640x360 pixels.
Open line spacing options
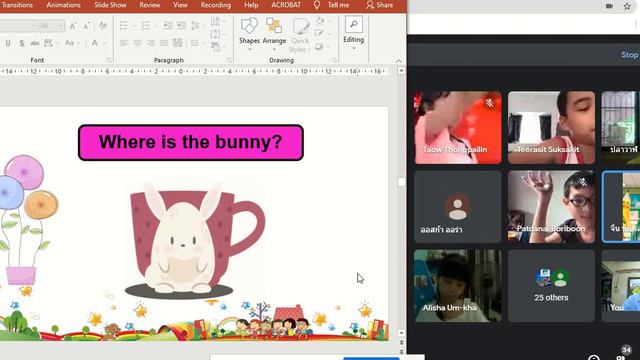click(x=197, y=26)
